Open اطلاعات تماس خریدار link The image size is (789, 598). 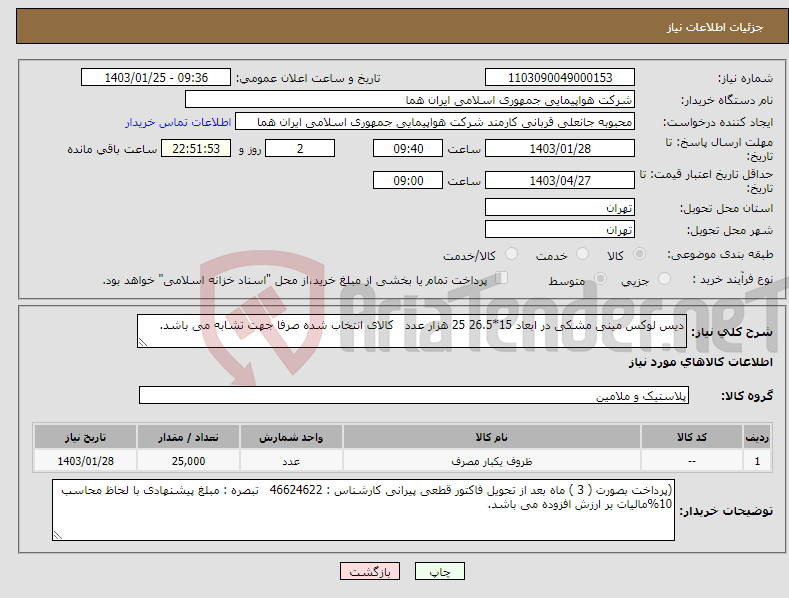pos(178,122)
